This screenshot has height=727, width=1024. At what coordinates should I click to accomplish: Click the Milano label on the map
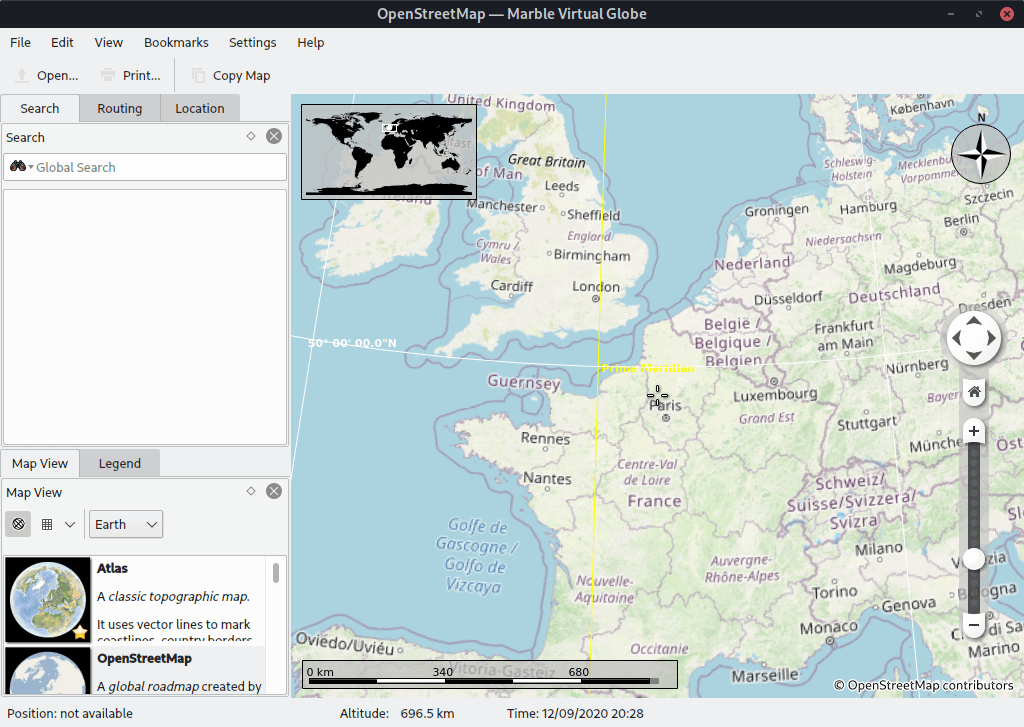tap(879, 549)
